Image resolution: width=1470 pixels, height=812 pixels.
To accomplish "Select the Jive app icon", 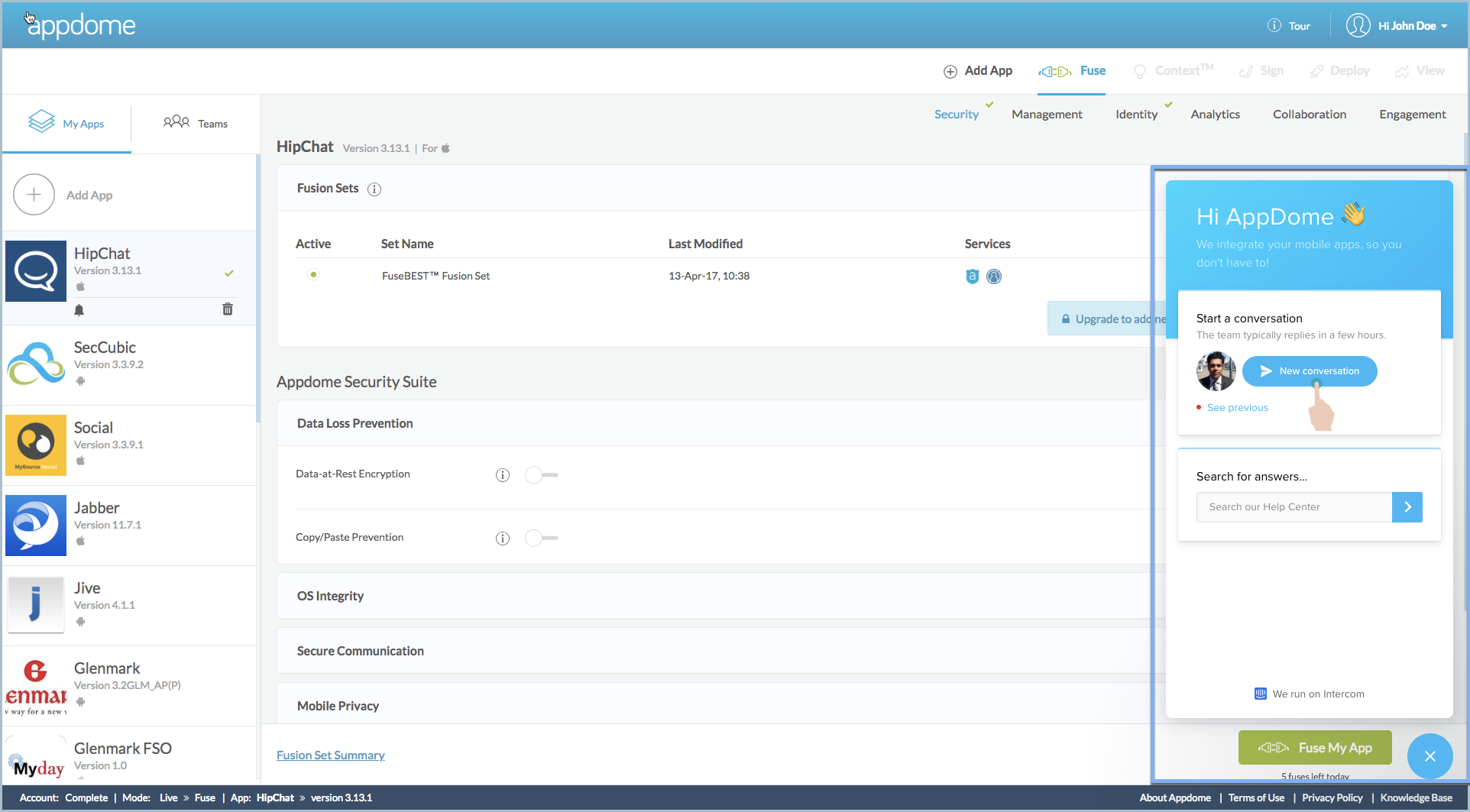I will [x=36, y=605].
